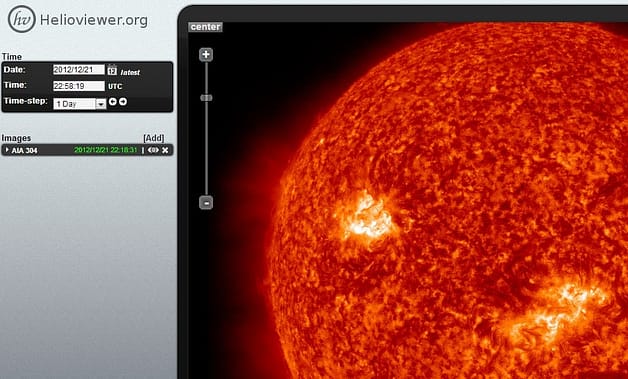Step forward in time with right arrow
This screenshot has width=628, height=379.
(123, 102)
